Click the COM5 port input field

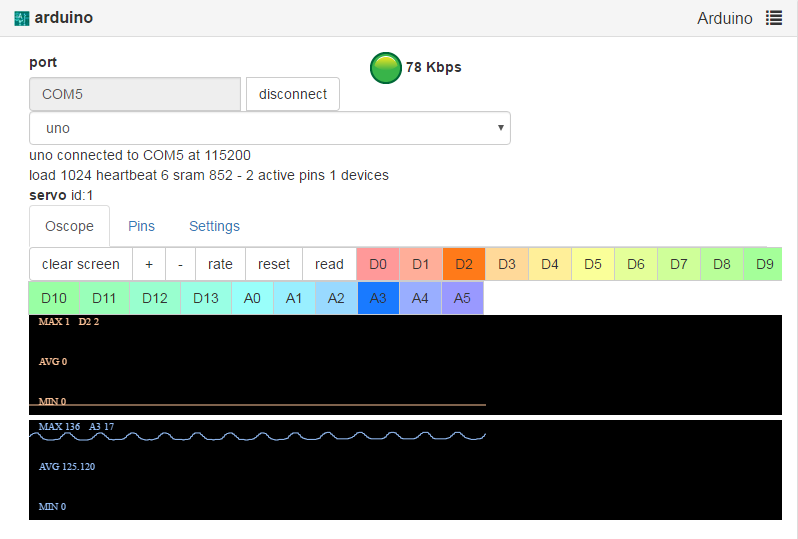click(135, 94)
